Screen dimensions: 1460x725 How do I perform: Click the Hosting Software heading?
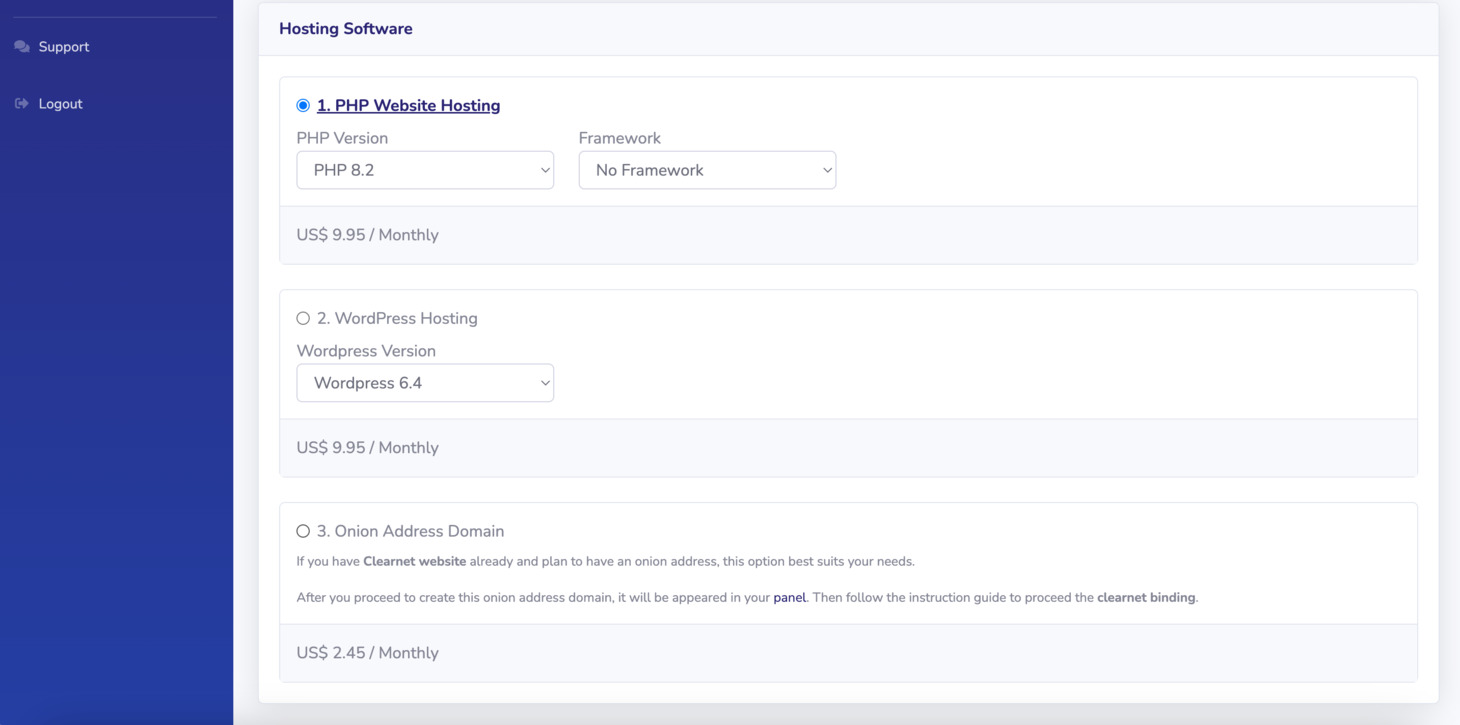pyautogui.click(x=346, y=29)
